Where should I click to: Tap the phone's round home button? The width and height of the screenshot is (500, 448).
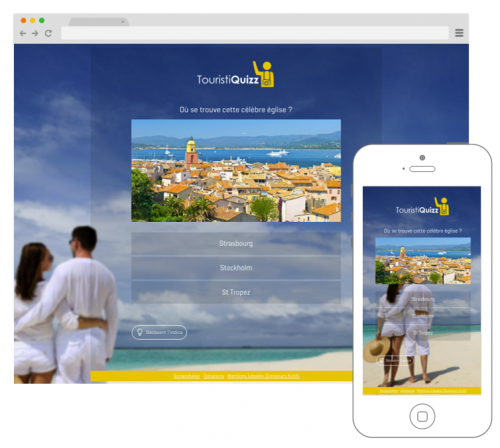coord(422,416)
